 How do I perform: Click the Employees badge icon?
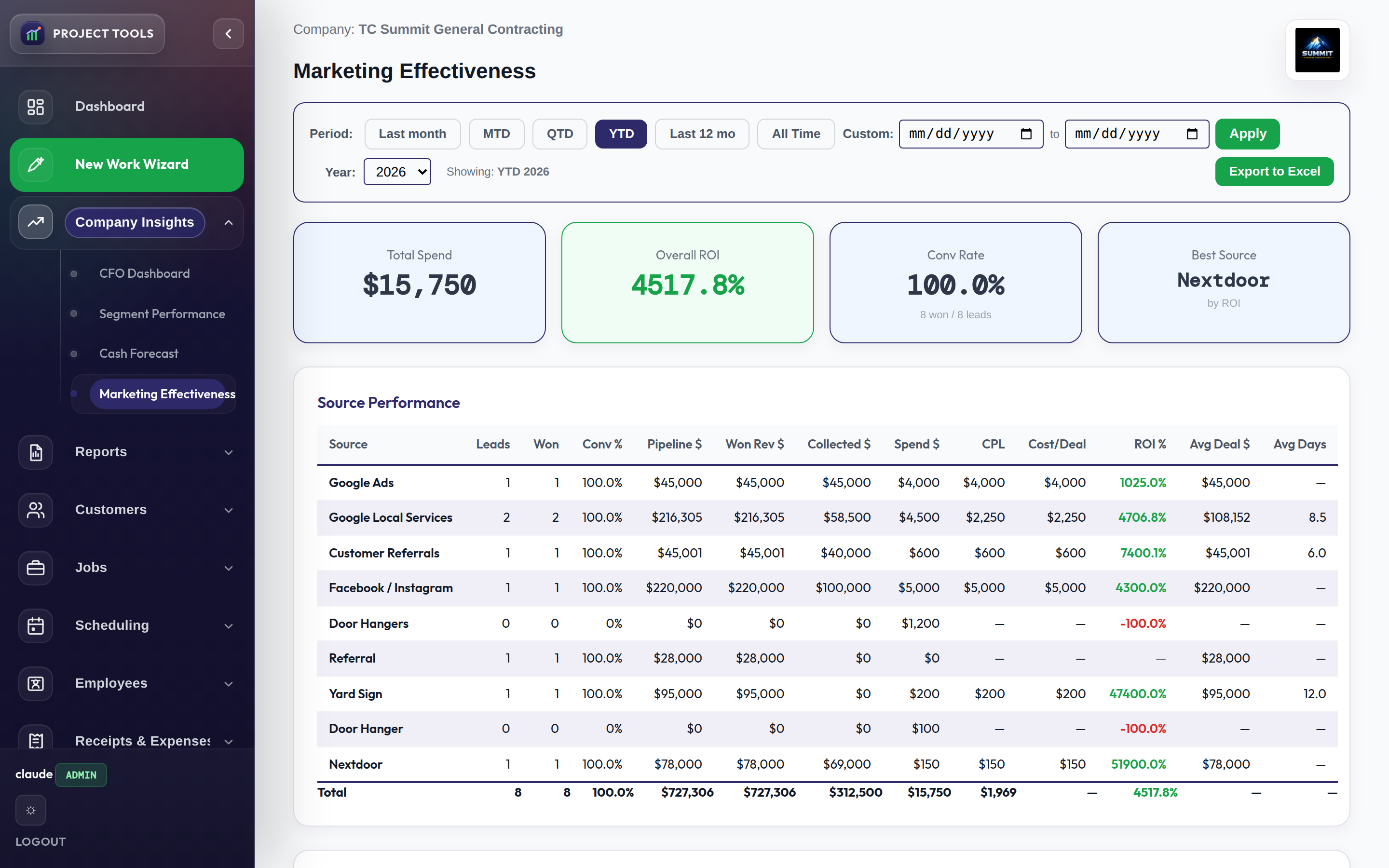[x=36, y=684]
